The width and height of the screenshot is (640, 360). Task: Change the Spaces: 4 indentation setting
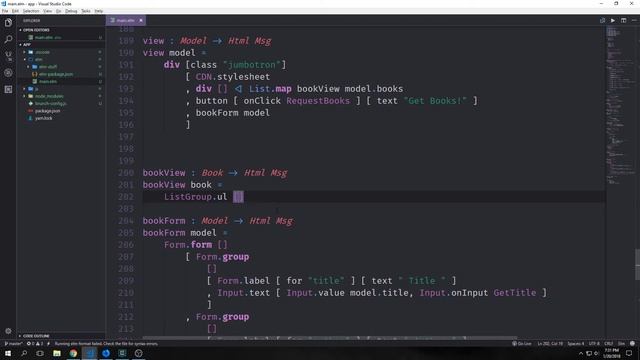click(x=576, y=344)
